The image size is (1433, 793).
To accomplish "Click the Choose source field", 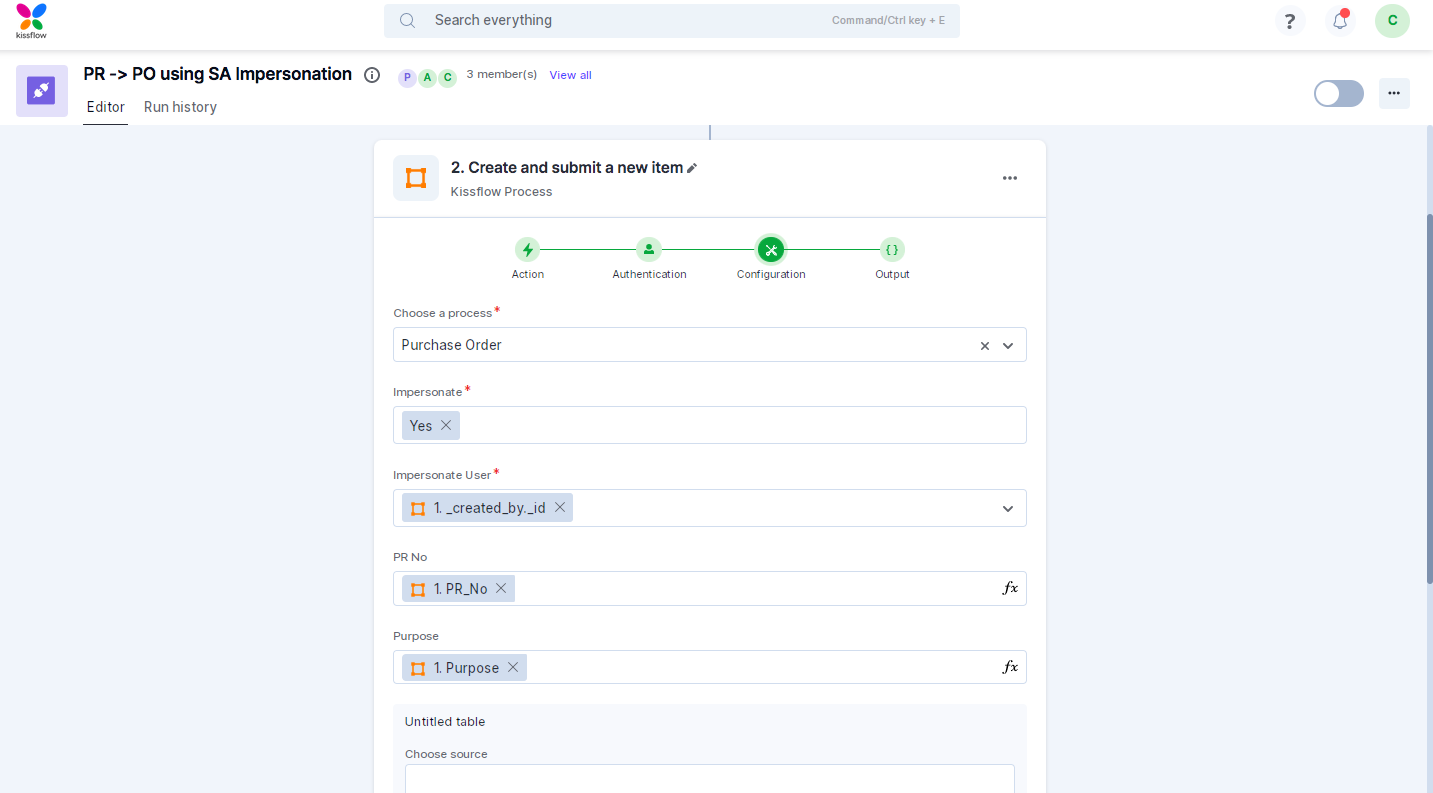I will [710, 779].
